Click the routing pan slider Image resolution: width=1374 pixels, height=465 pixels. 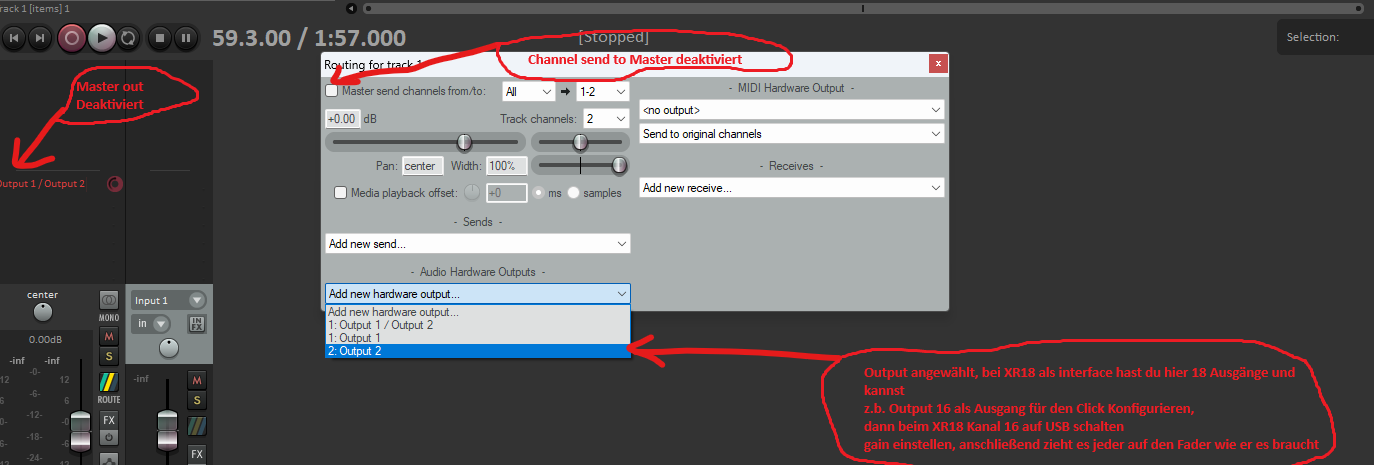tap(580, 142)
